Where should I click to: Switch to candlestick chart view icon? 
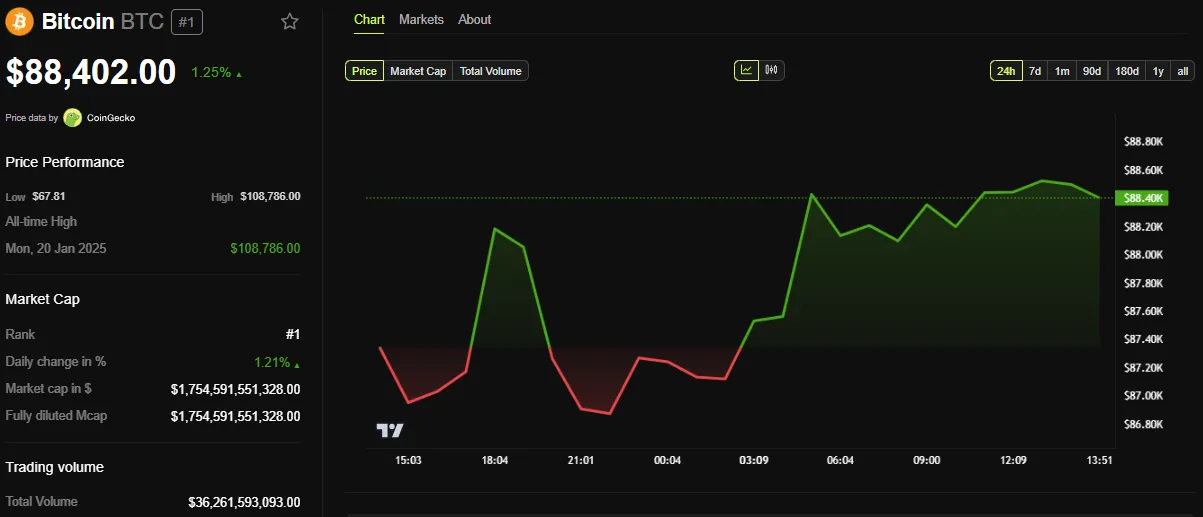(772, 70)
